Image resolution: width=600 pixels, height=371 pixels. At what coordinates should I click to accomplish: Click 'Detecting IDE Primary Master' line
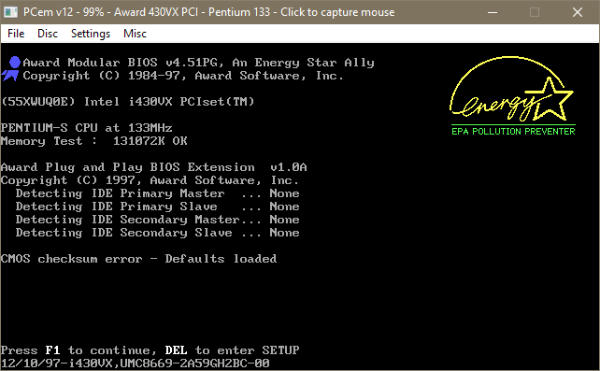(x=157, y=194)
